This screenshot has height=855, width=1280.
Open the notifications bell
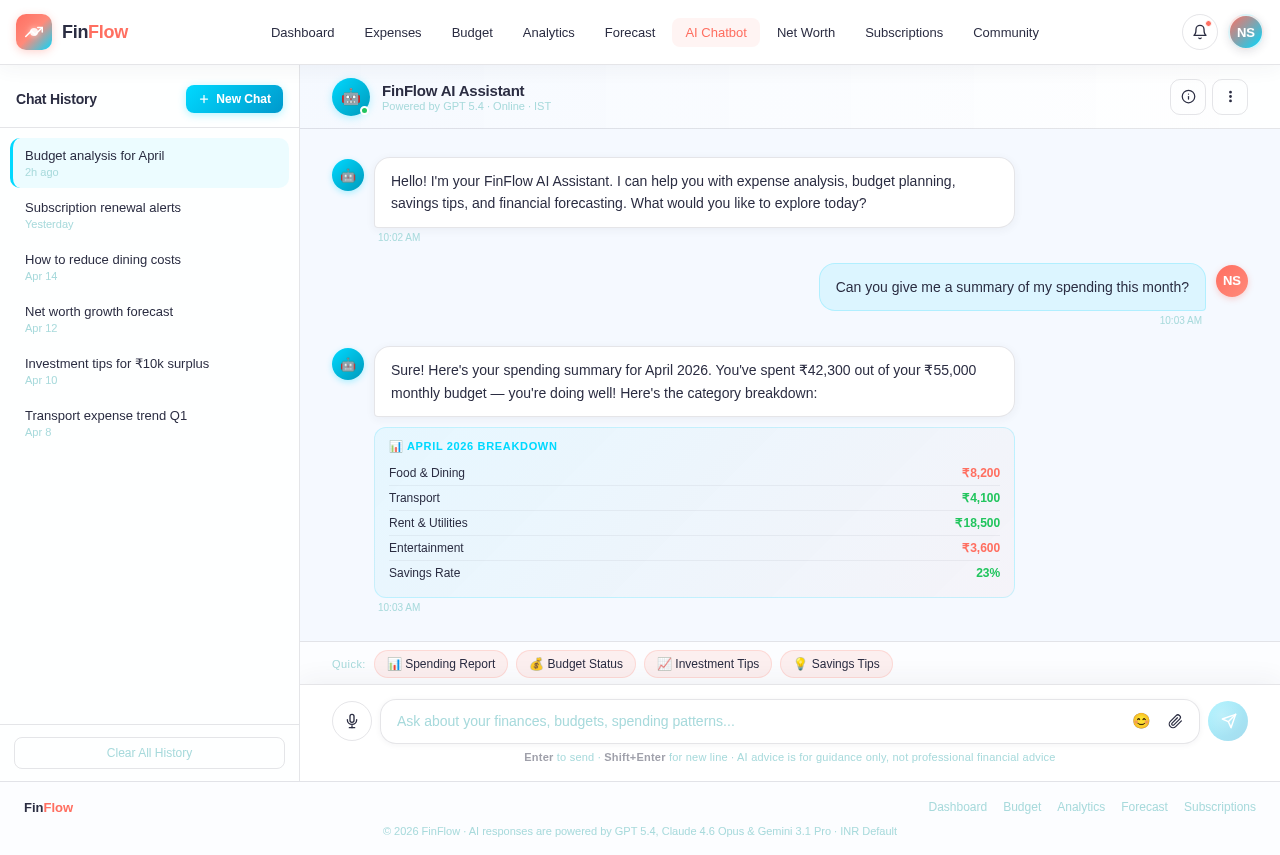[x=1200, y=32]
